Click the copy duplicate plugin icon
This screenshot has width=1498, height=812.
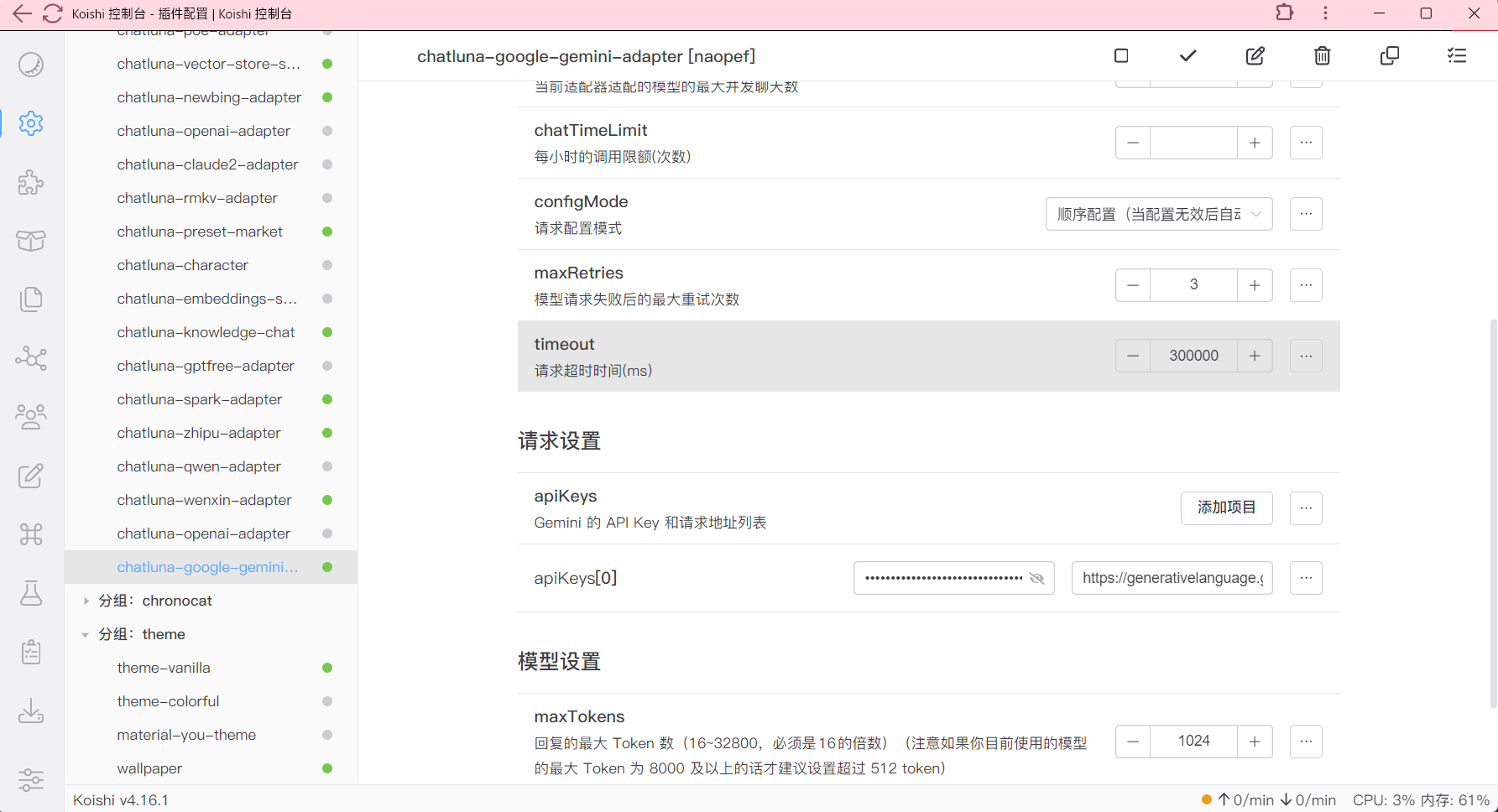click(x=1389, y=56)
